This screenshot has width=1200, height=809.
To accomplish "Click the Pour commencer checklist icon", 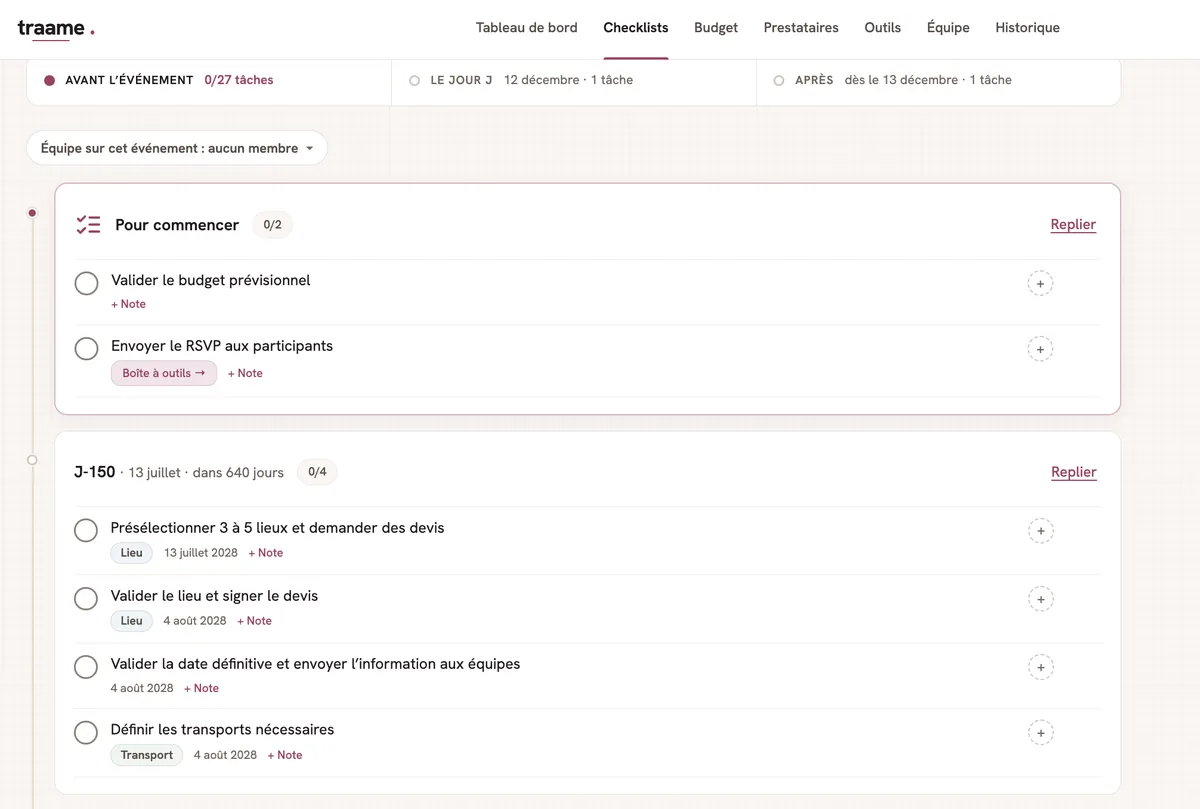I will [x=88, y=225].
